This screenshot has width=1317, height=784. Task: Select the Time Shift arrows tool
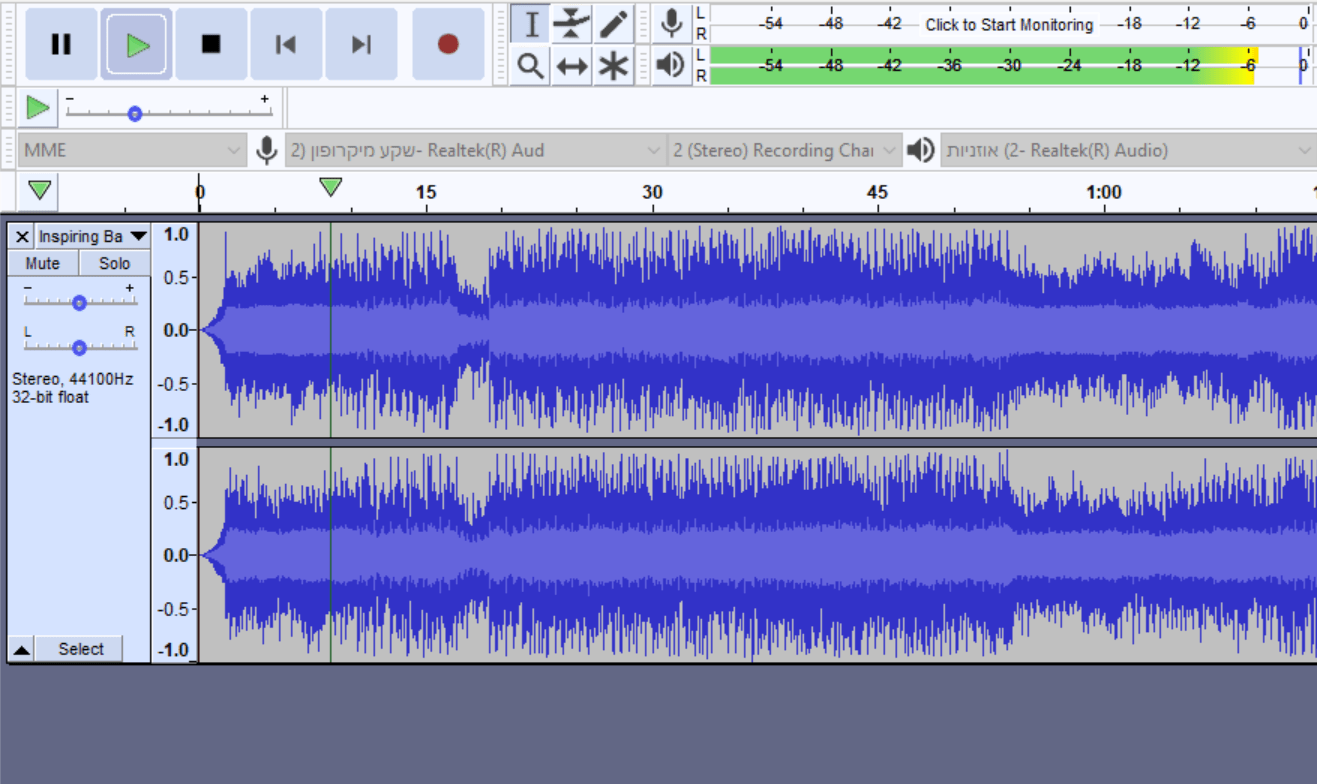tap(571, 66)
